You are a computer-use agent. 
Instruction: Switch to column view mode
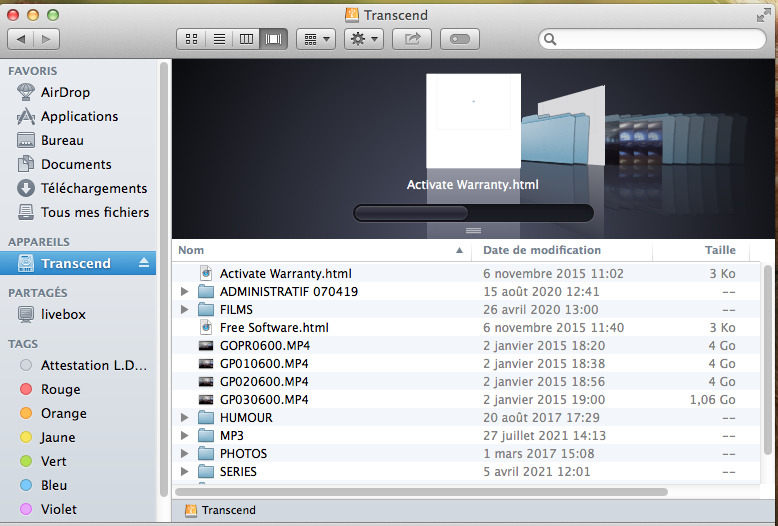[246, 39]
